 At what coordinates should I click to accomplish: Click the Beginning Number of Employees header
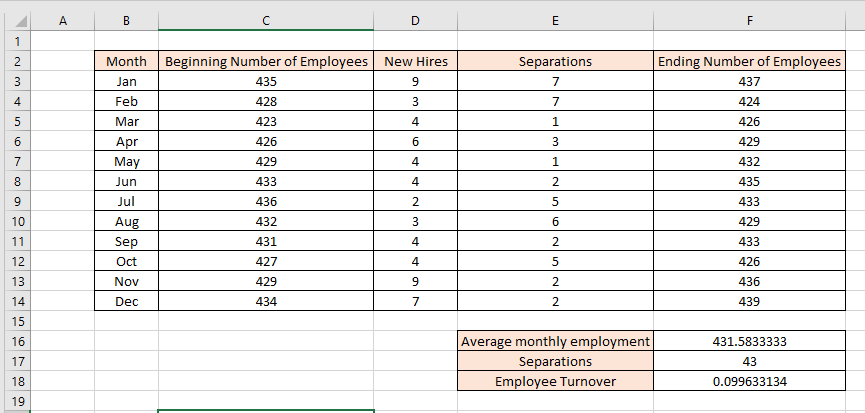pos(266,61)
